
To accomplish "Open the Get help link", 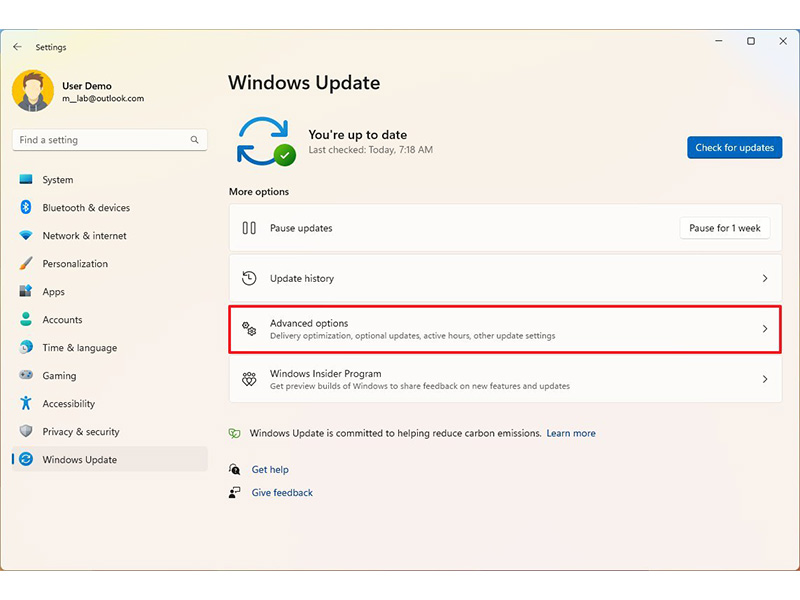I will [270, 469].
